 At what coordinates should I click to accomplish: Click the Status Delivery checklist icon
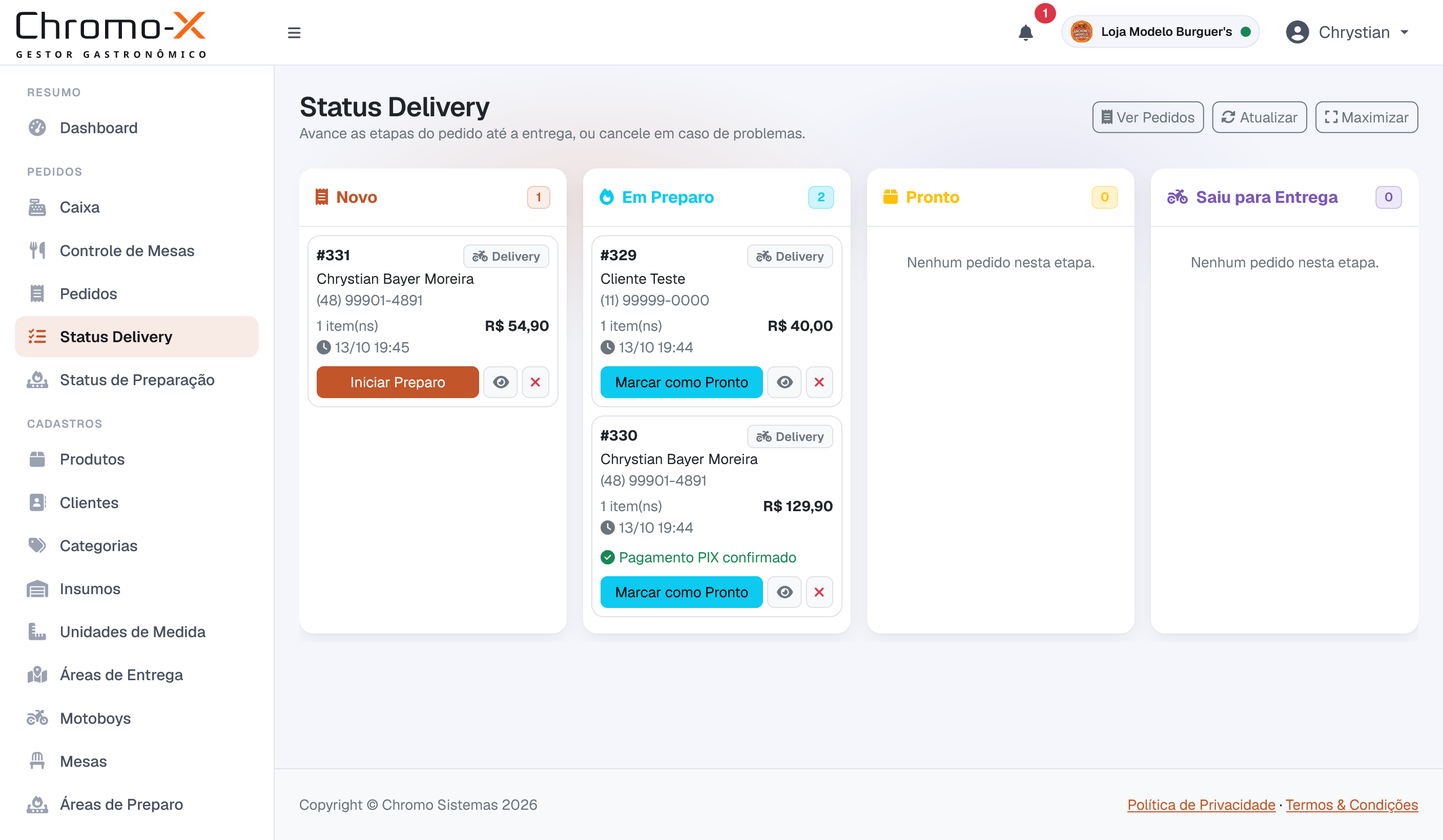tap(37, 337)
